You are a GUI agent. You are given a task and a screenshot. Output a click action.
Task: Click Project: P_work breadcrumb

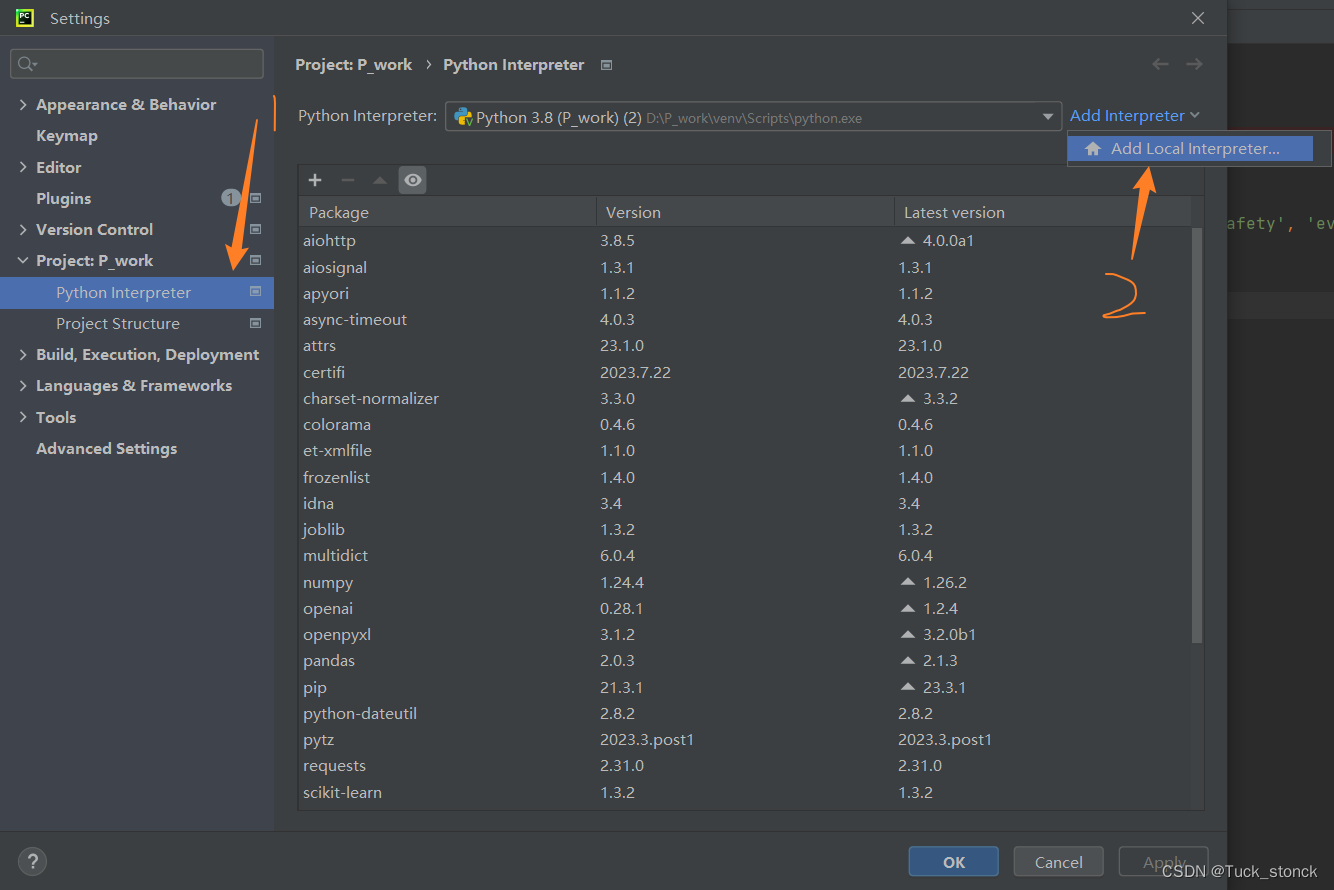pos(354,64)
